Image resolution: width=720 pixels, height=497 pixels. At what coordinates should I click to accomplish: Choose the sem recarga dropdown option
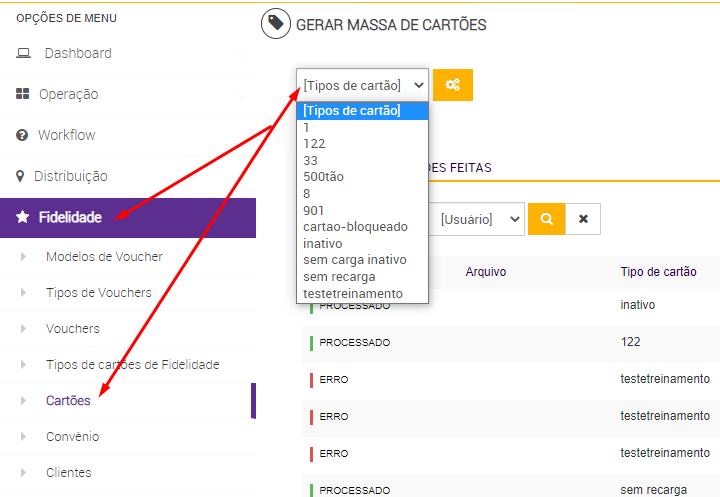[362, 277]
